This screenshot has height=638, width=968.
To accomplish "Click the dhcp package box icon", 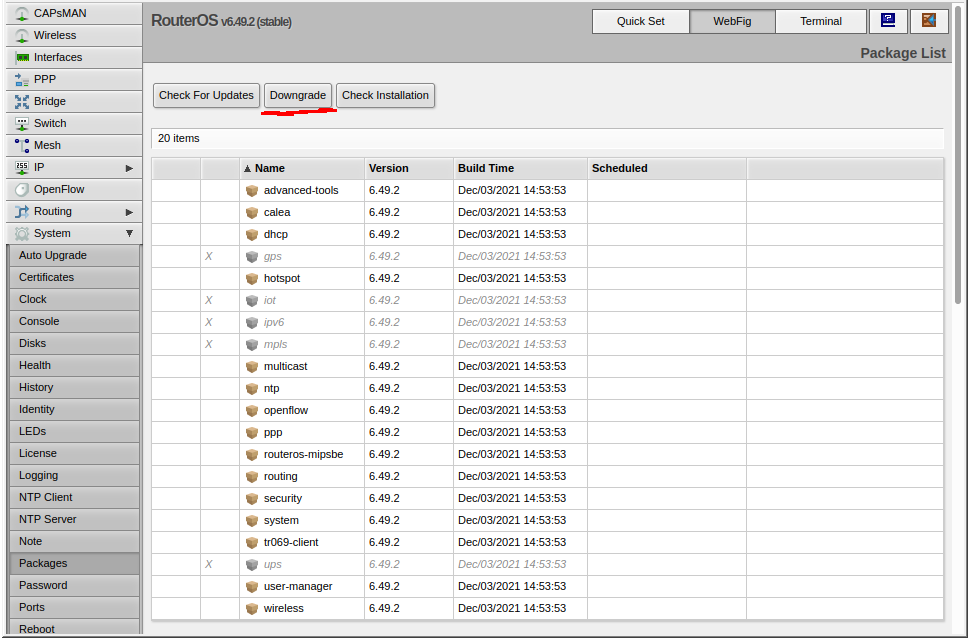I will [251, 235].
